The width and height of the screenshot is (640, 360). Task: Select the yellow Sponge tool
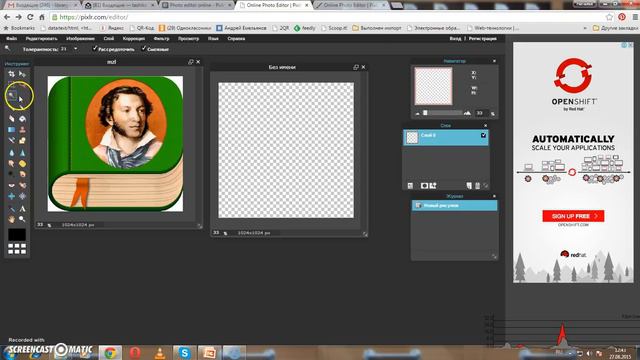pos(22,163)
